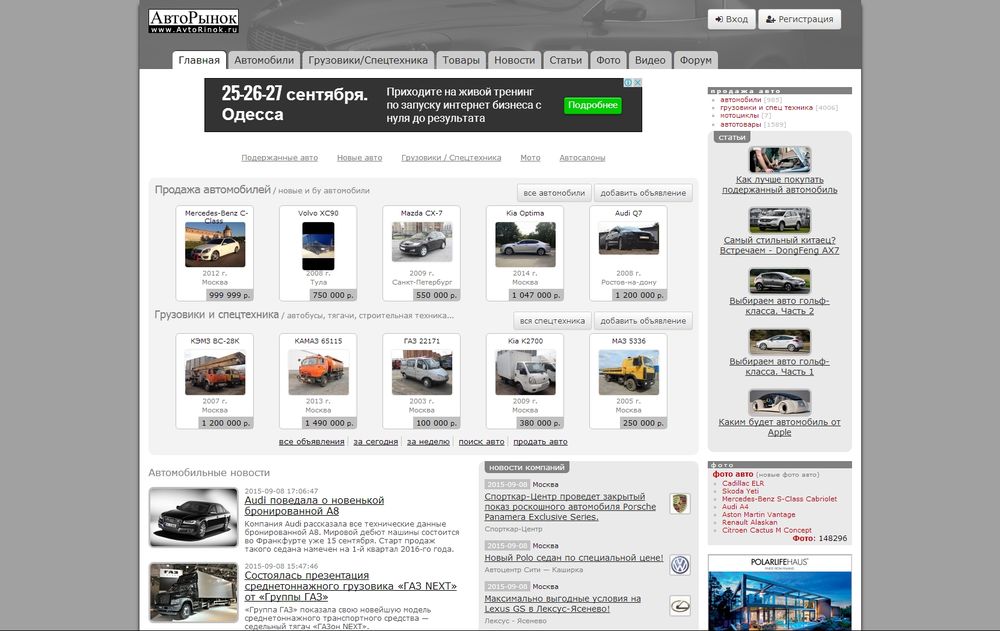Go to the Статьи tab
Image resolution: width=1000 pixels, height=631 pixels.
pyautogui.click(x=566, y=60)
